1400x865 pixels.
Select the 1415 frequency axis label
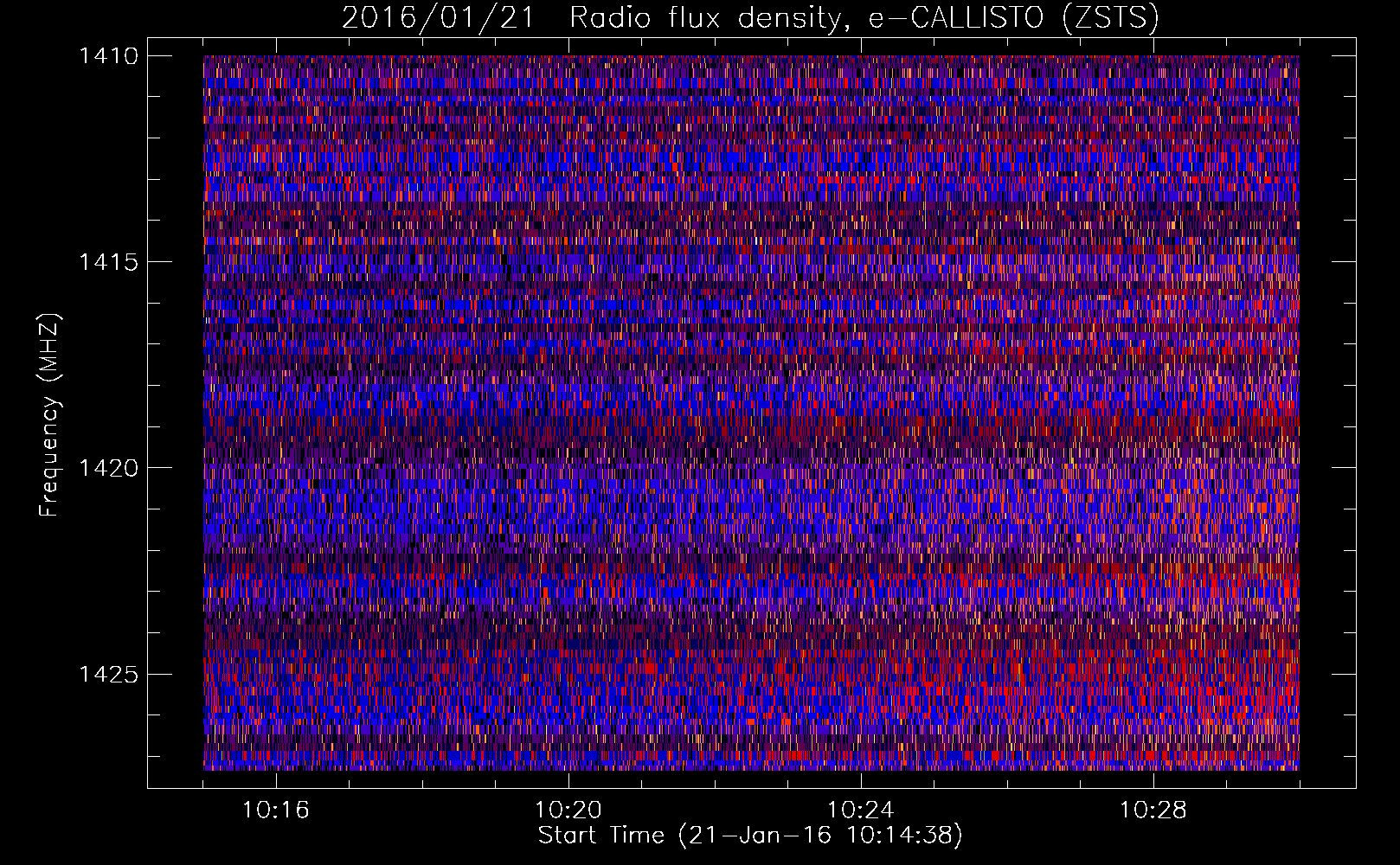[109, 262]
